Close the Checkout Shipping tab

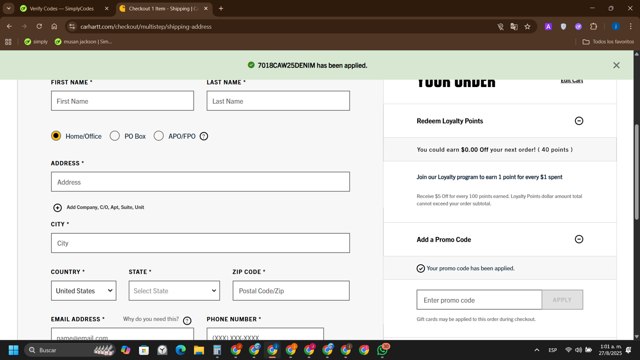click(x=206, y=8)
